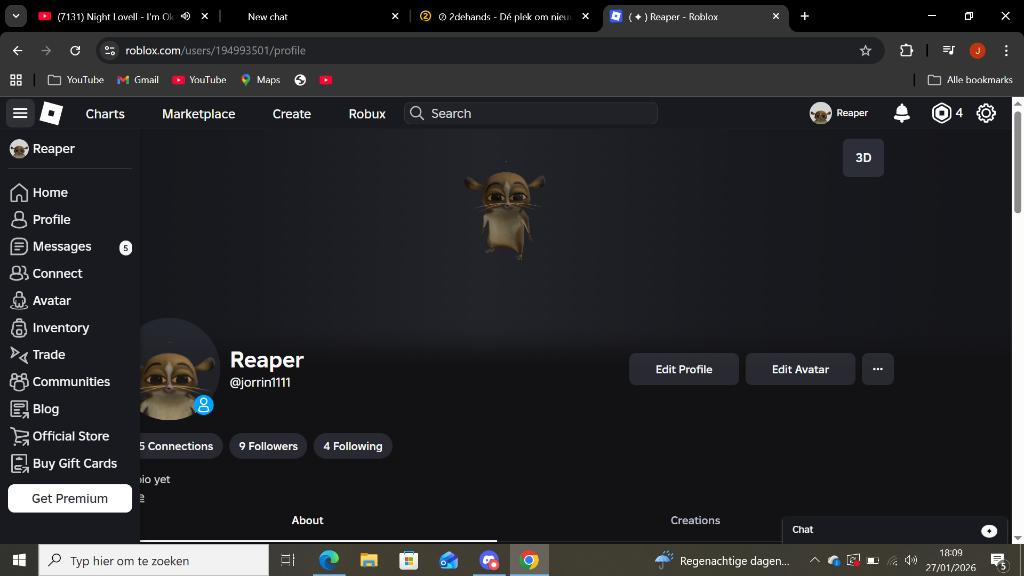Open the Chrome apps grid bookmark
The image size is (1024, 576).
pos(16,80)
